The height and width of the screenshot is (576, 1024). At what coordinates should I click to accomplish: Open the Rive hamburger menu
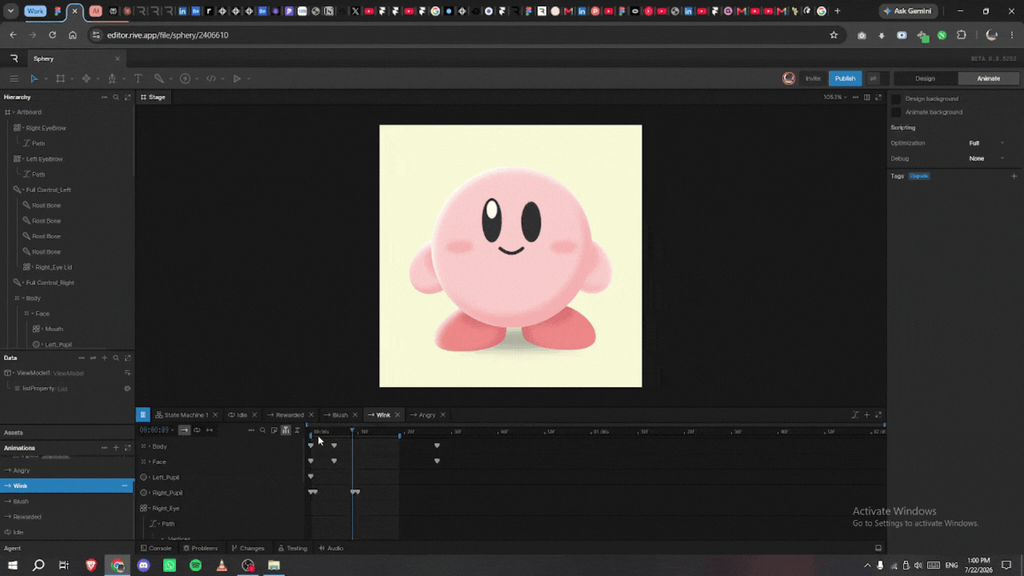[14, 78]
